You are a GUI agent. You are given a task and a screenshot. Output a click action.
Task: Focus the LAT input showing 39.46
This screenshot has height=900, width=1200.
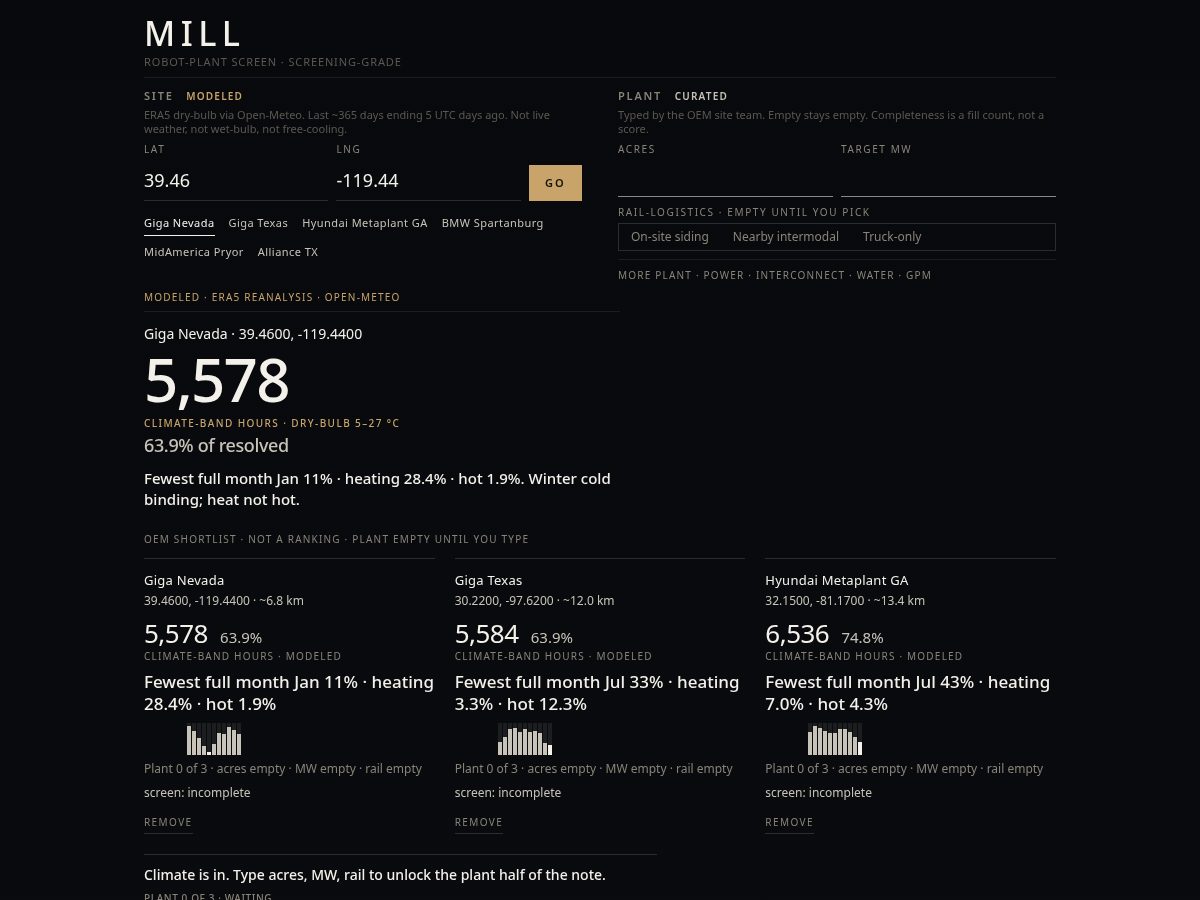236,181
